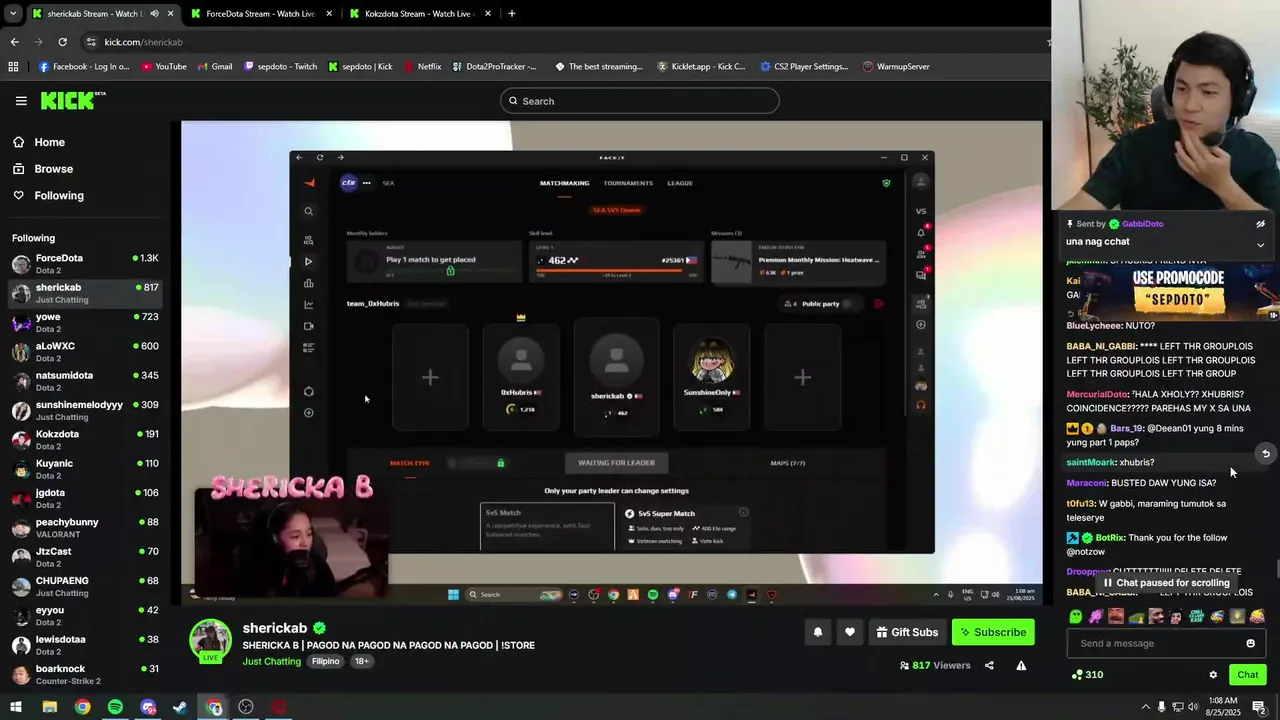1280x720 pixels.
Task: Send message with the Chat button
Action: [x=1247, y=675]
